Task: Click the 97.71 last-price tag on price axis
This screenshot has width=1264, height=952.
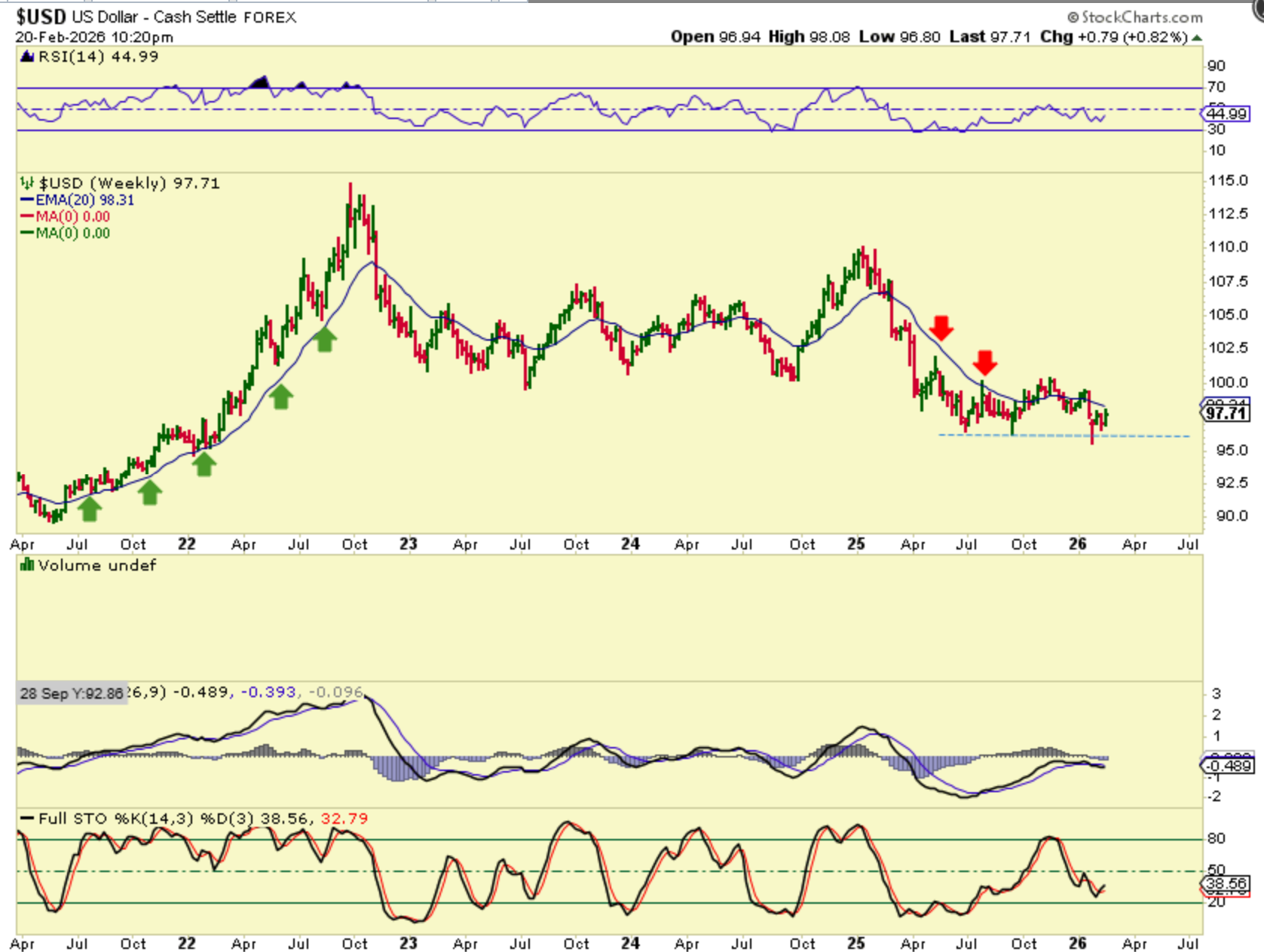Action: click(x=1227, y=413)
